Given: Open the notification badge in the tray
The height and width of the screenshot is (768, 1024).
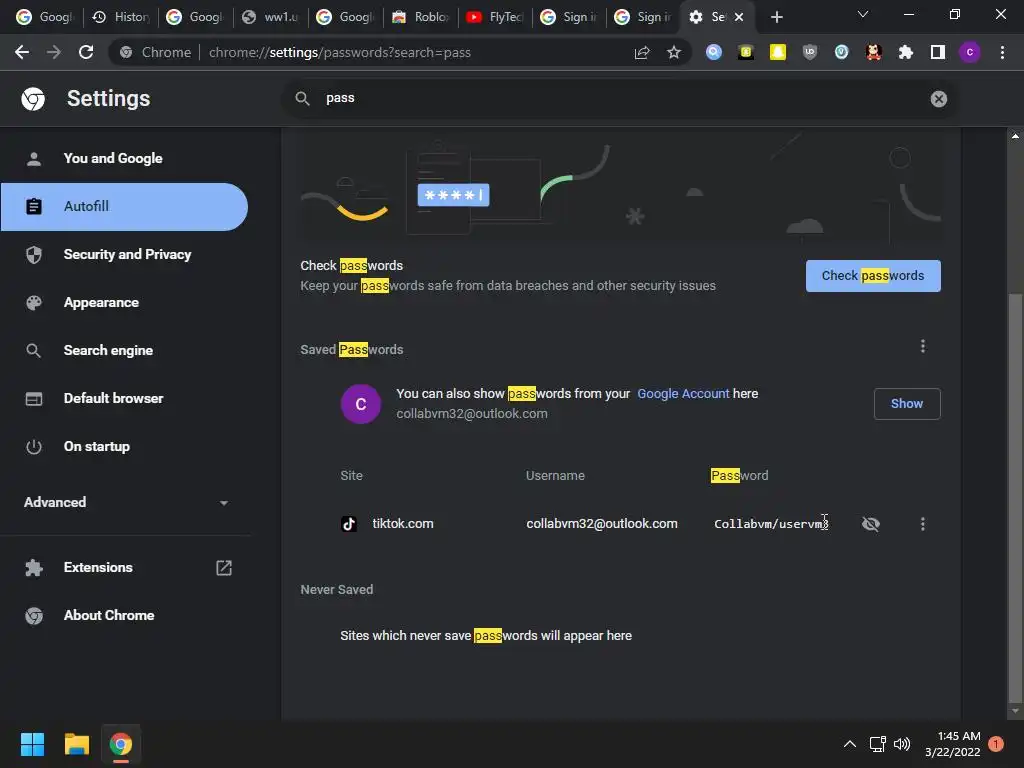Looking at the screenshot, I should [996, 744].
